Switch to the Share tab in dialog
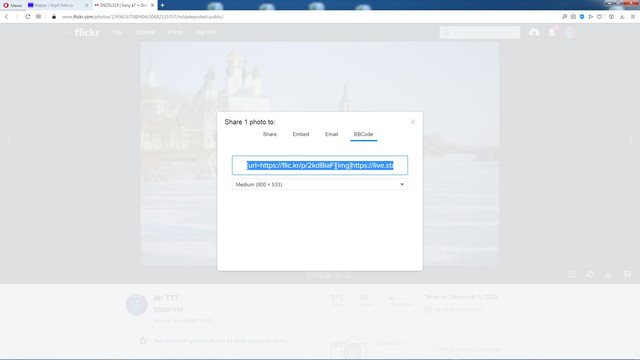 point(270,134)
